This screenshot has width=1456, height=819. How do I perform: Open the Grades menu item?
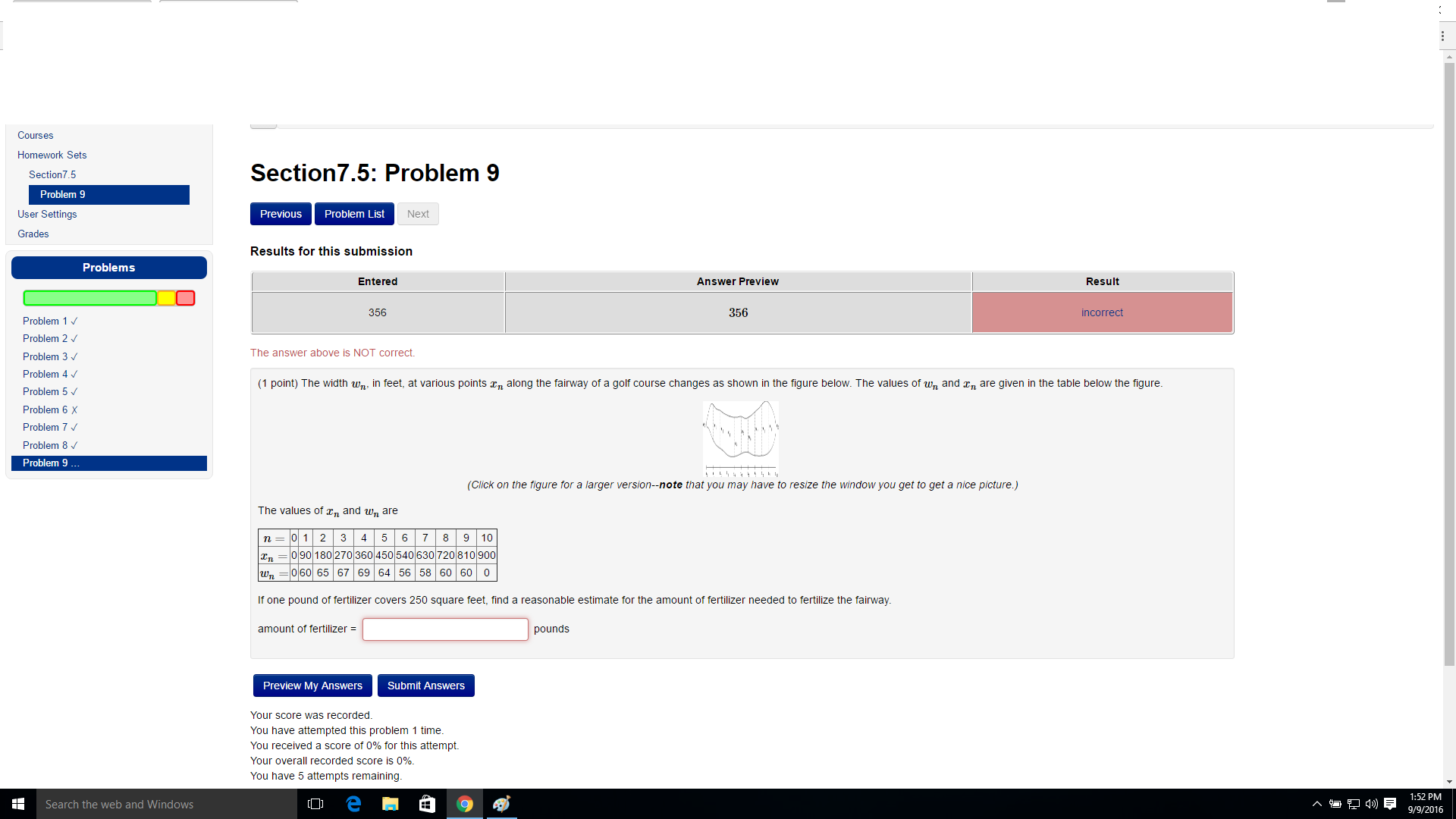tap(32, 233)
